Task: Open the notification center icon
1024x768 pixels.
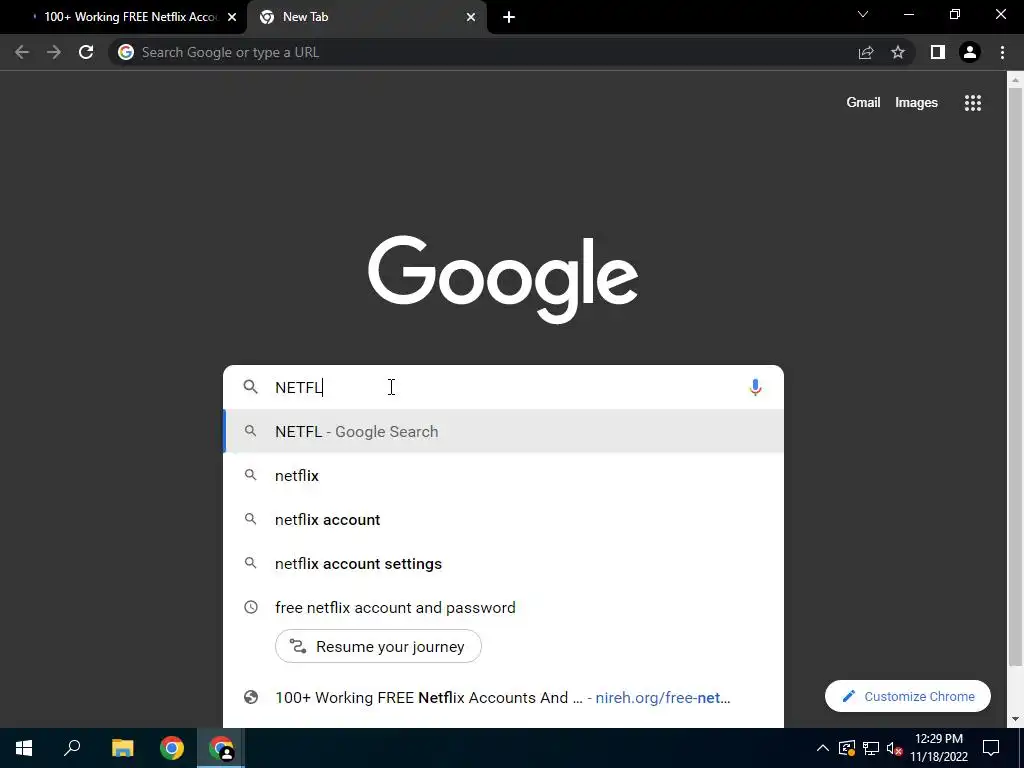Action: click(991, 748)
